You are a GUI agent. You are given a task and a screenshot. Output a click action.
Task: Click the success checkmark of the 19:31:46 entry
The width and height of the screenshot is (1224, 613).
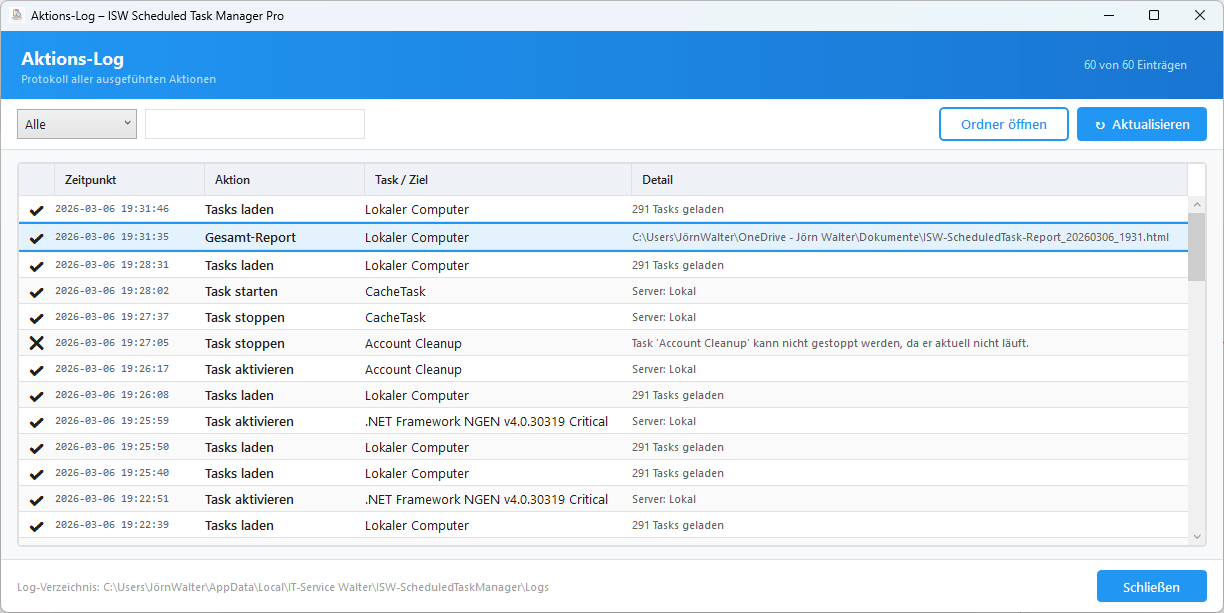(x=37, y=210)
